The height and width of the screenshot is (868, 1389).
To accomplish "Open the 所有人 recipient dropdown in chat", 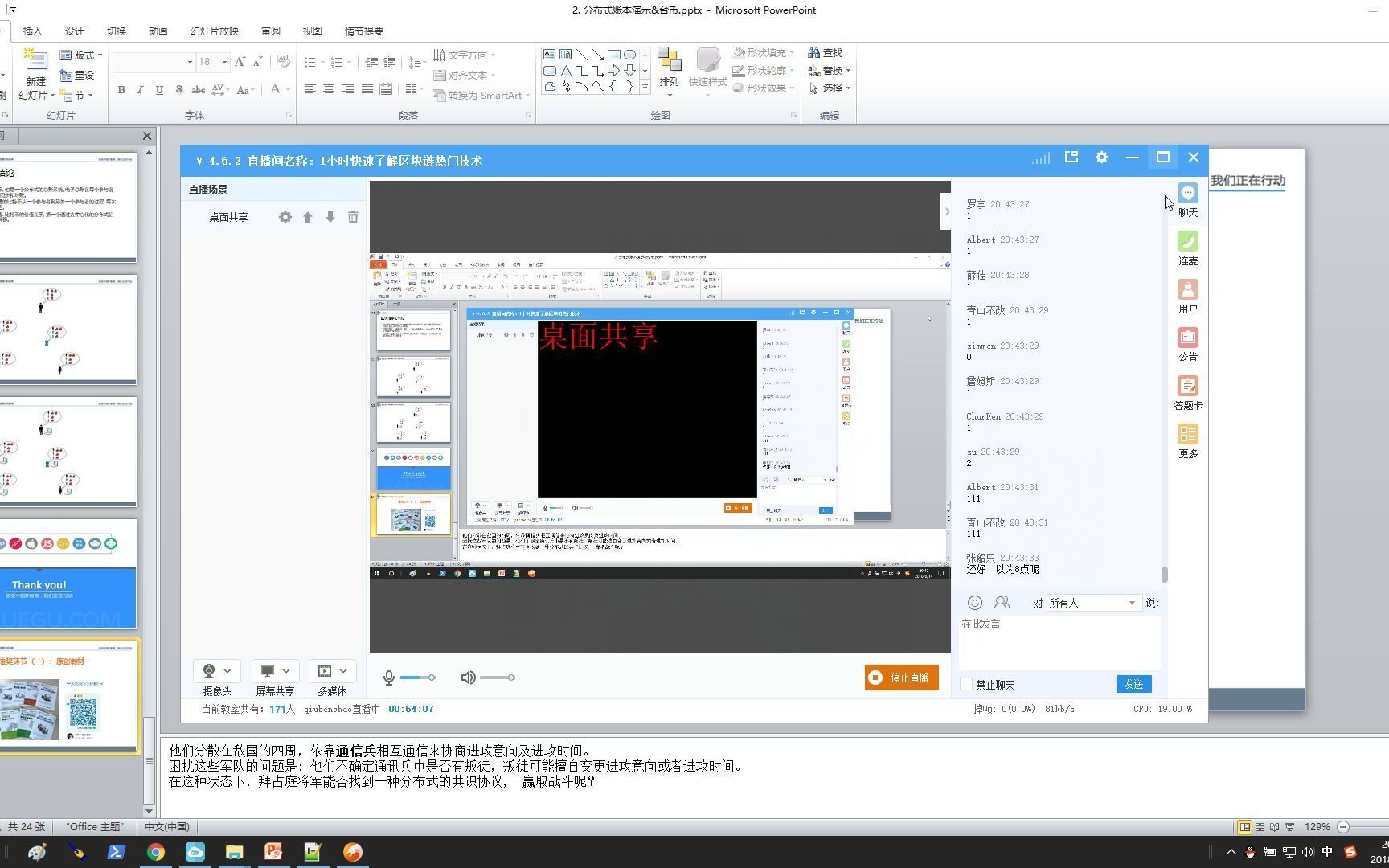I will 1093,603.
